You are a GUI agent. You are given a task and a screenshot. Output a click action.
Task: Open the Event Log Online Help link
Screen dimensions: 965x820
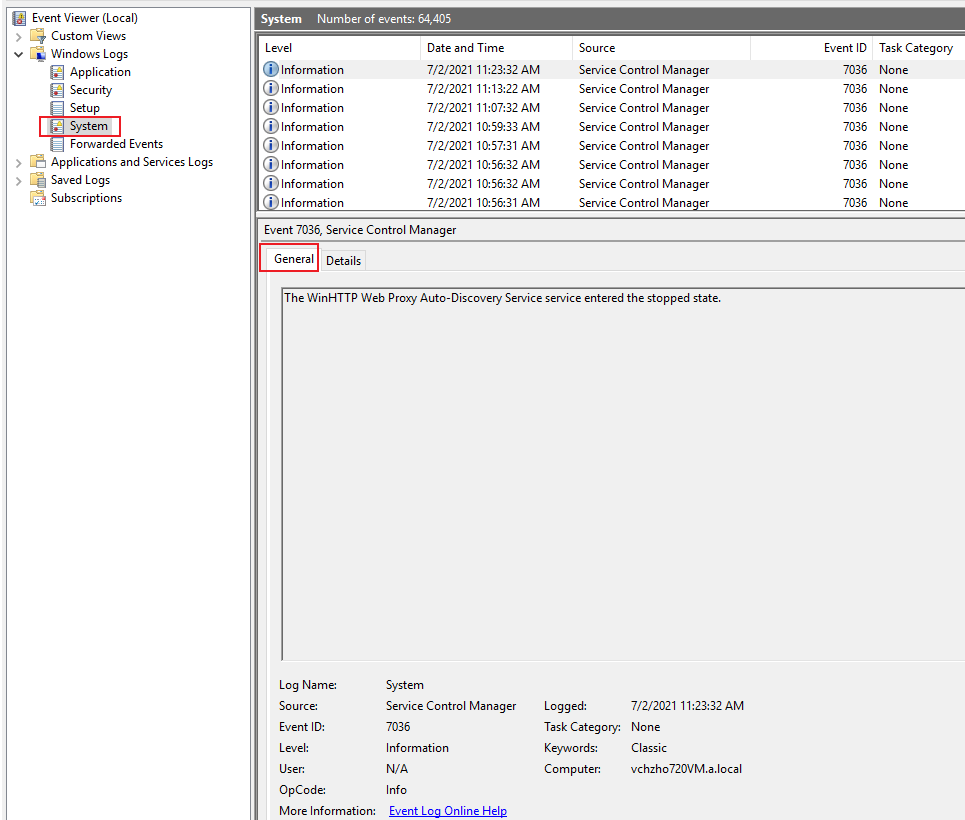click(447, 810)
